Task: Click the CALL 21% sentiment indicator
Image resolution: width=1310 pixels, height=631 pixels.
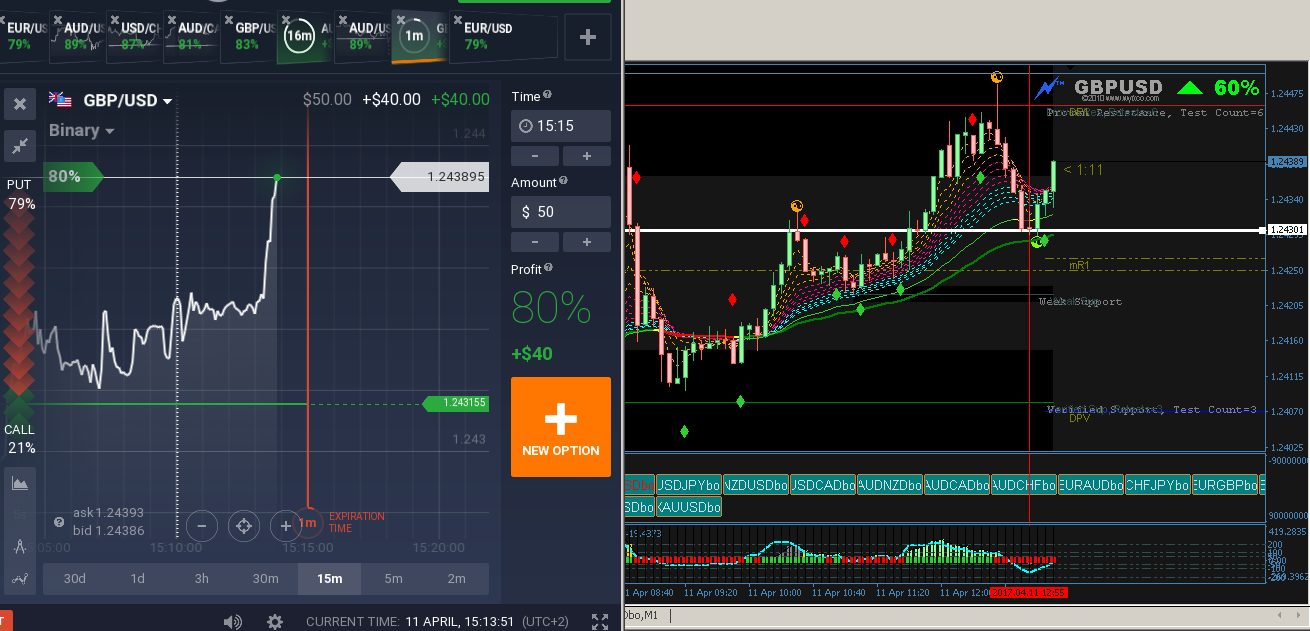Action: point(20,438)
